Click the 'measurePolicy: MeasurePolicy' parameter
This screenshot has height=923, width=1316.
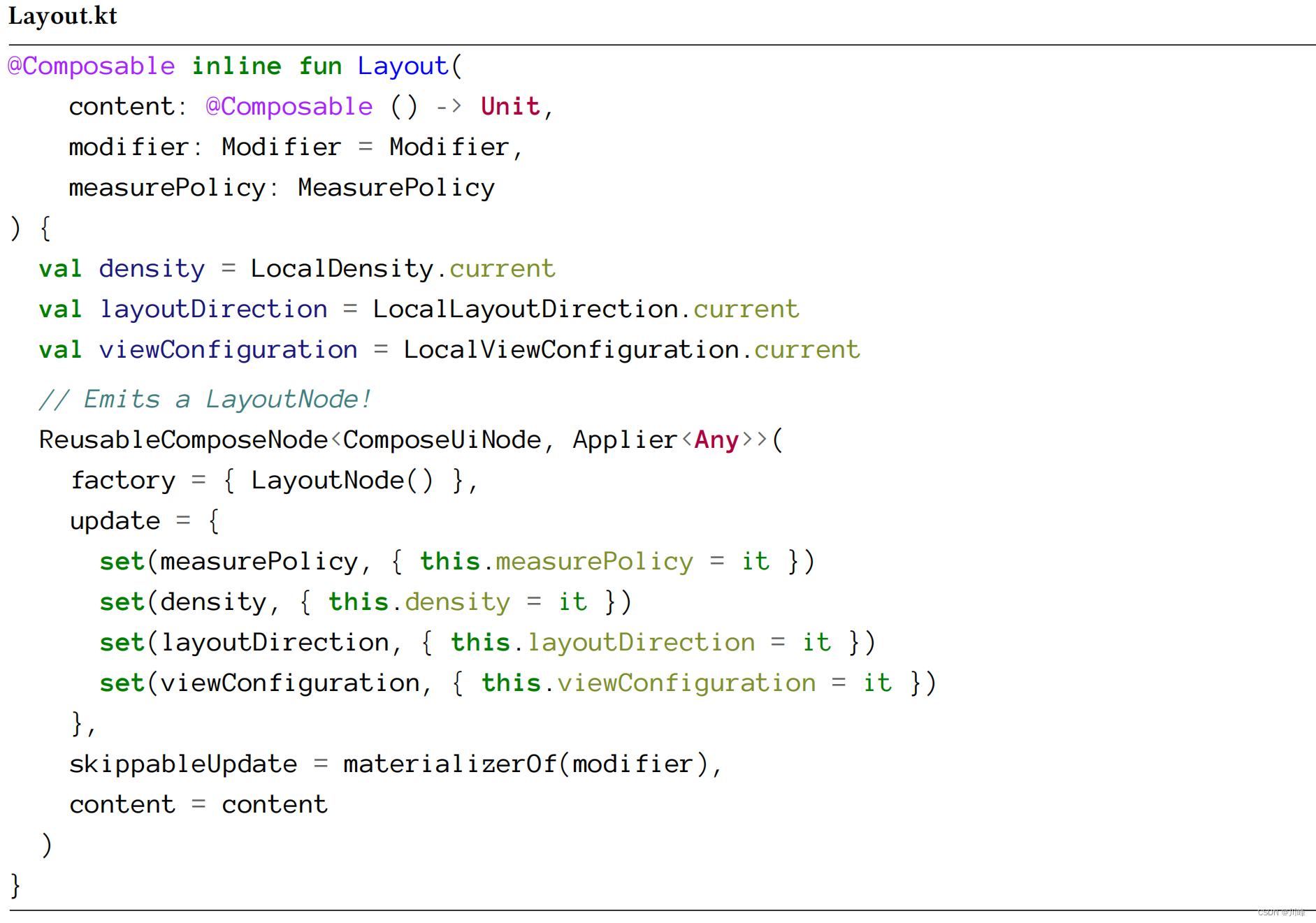282,188
